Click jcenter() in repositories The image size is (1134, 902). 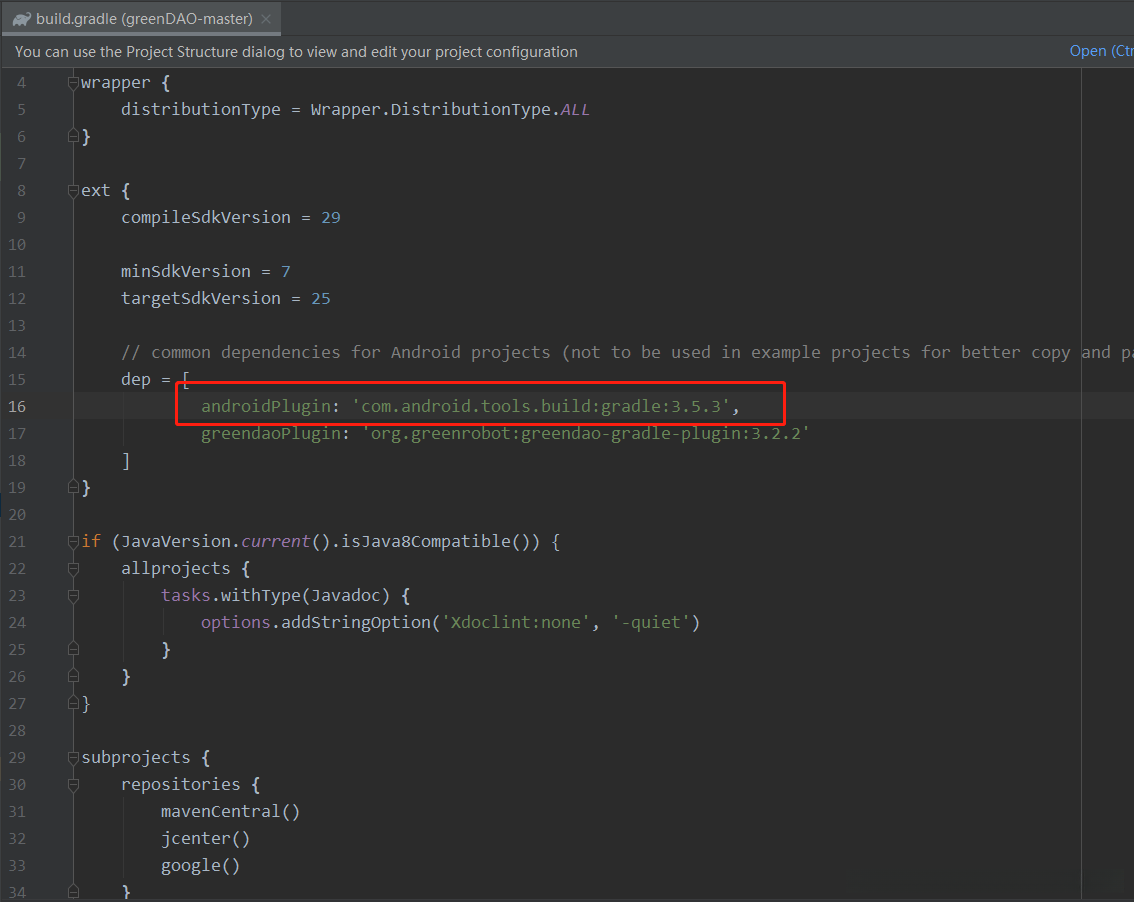(x=205, y=839)
